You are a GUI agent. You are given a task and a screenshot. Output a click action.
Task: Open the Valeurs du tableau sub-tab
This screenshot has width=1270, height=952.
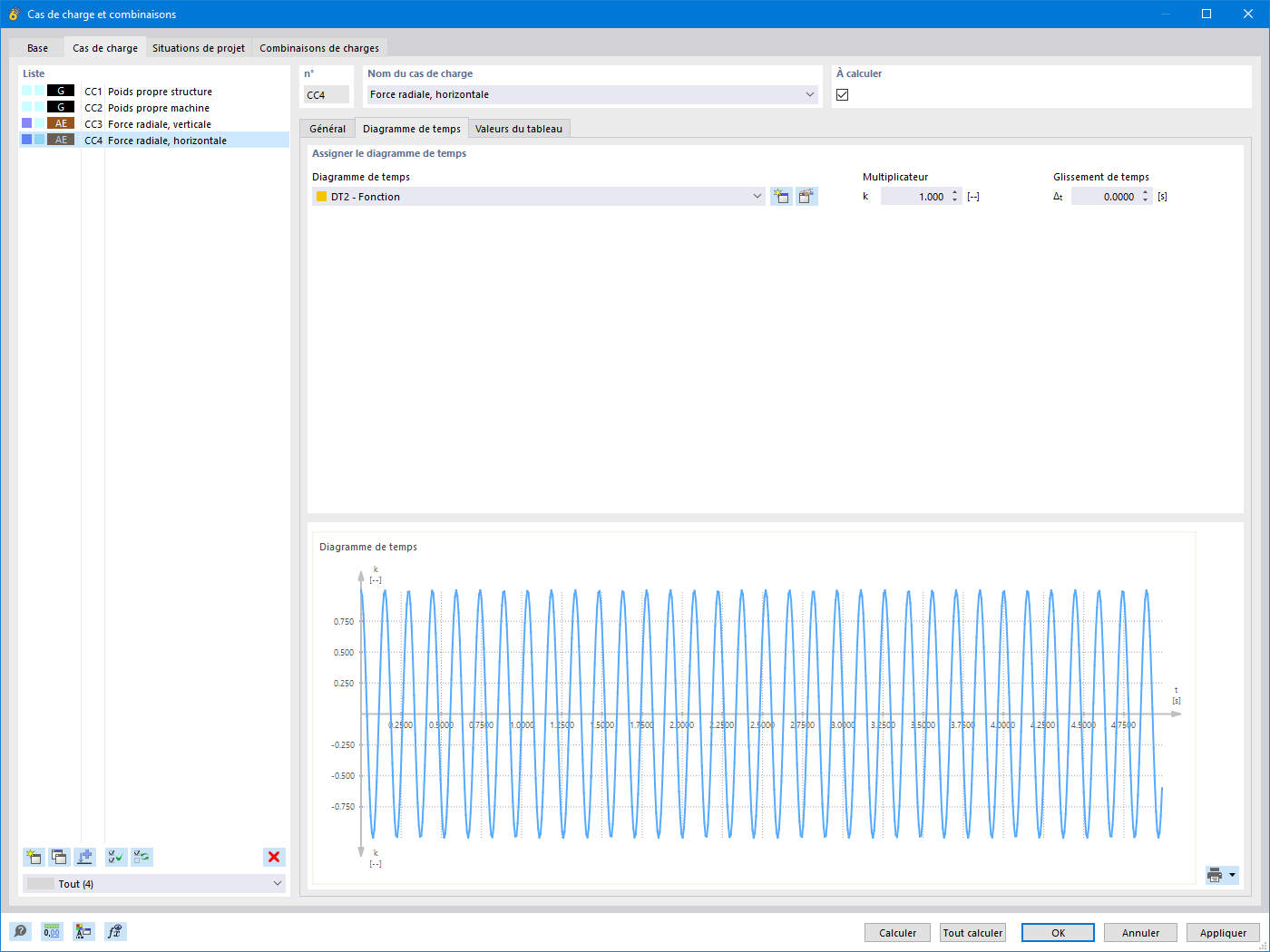[519, 129]
